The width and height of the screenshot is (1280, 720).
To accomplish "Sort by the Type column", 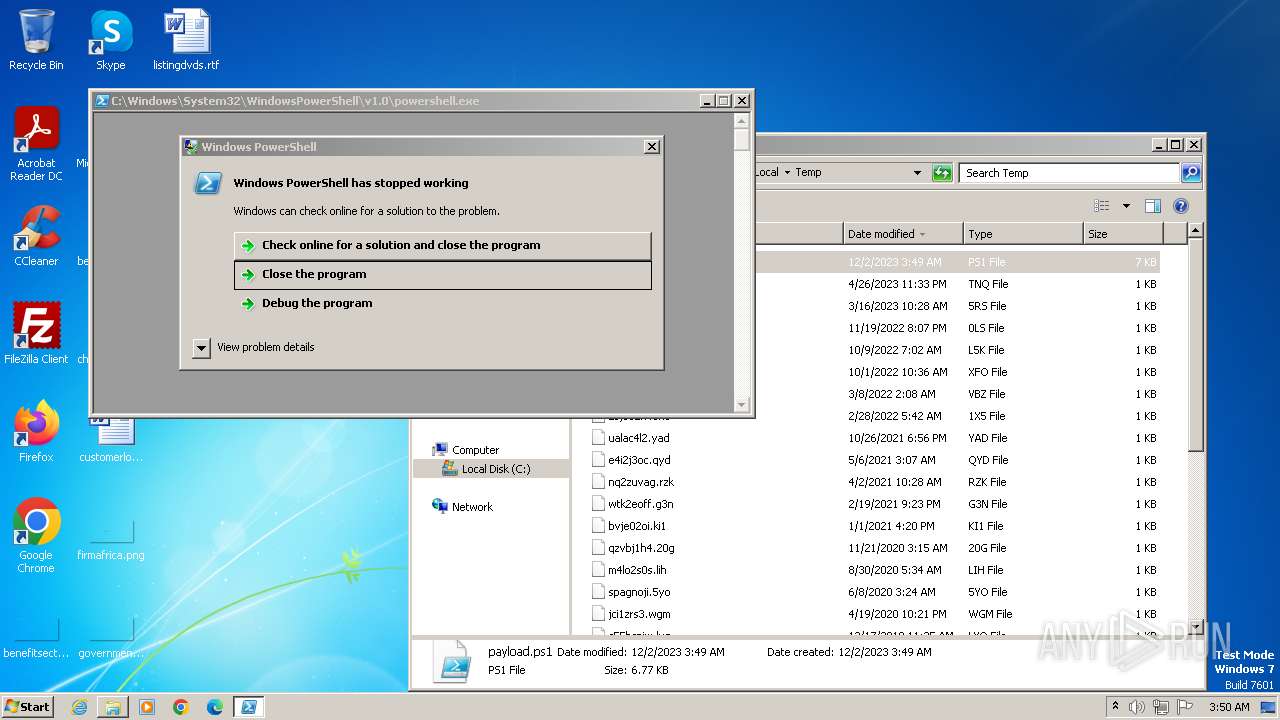I will coord(1023,234).
